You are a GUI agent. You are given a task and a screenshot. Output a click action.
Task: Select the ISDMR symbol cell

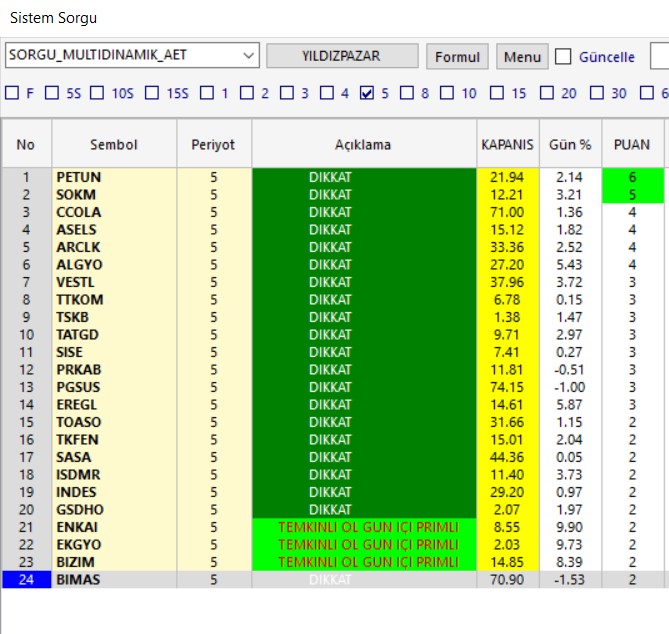114,474
